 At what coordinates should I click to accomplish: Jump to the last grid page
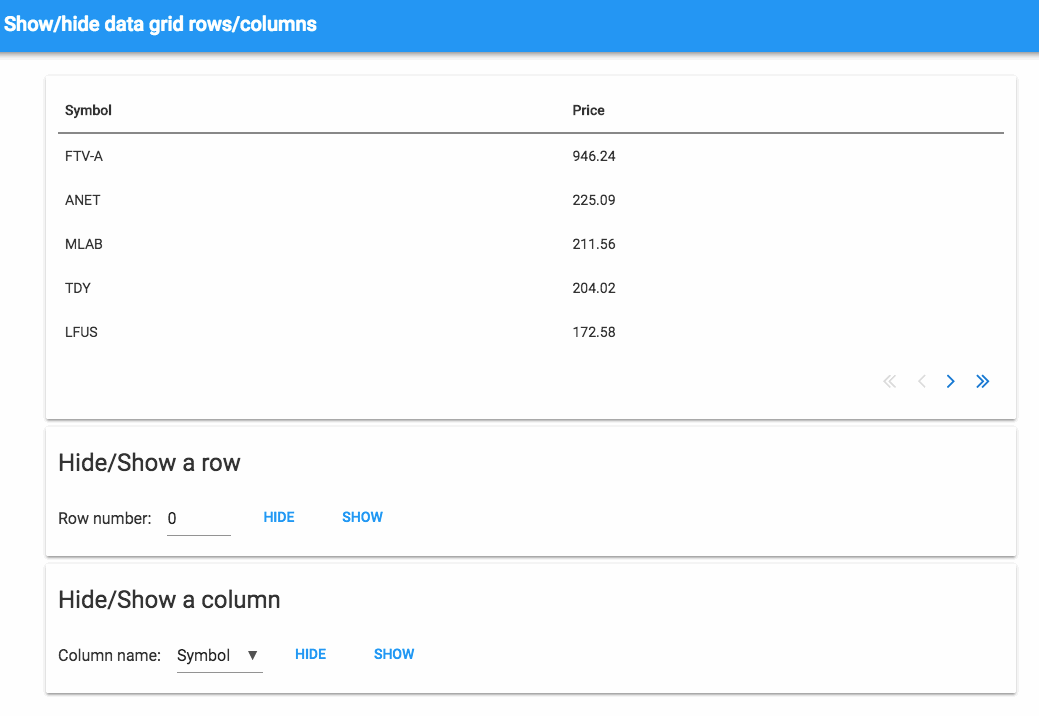tap(983, 381)
